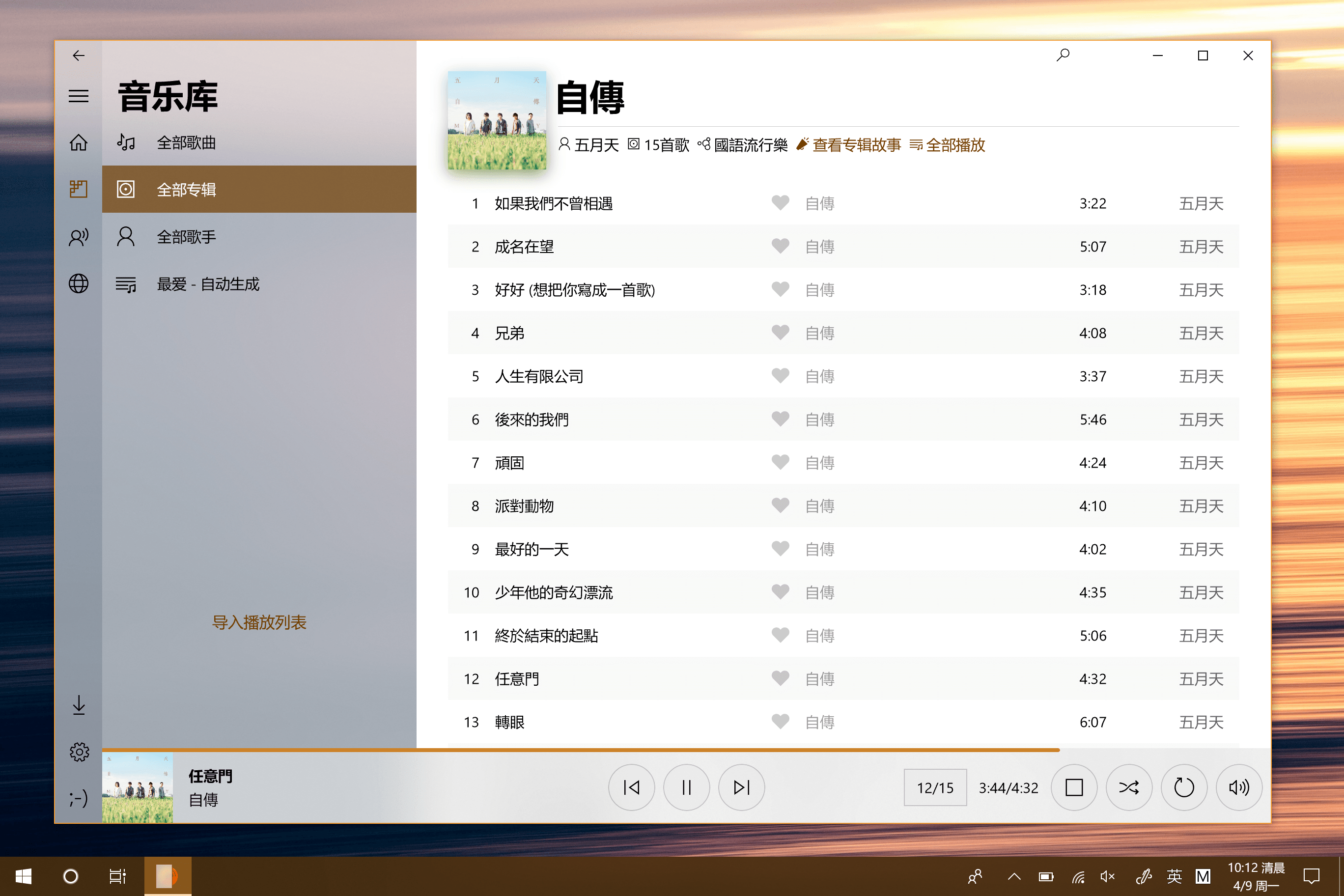Viewport: 1344px width, 896px height.
Task: Pause the current song
Action: click(686, 787)
